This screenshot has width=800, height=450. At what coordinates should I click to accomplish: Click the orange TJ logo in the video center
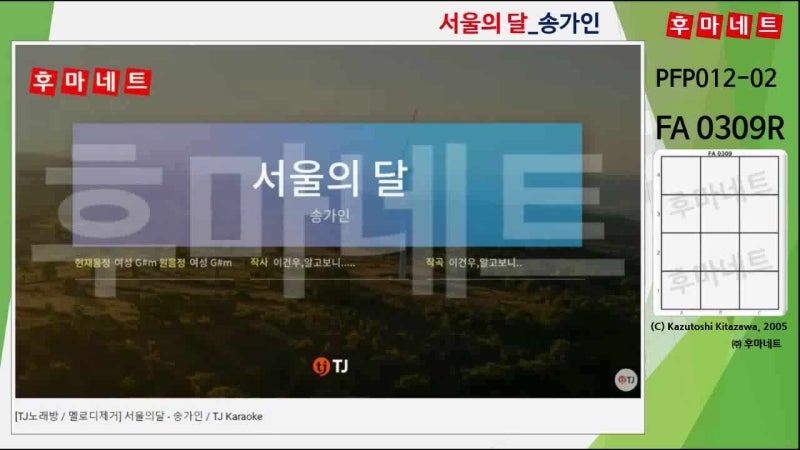330,366
